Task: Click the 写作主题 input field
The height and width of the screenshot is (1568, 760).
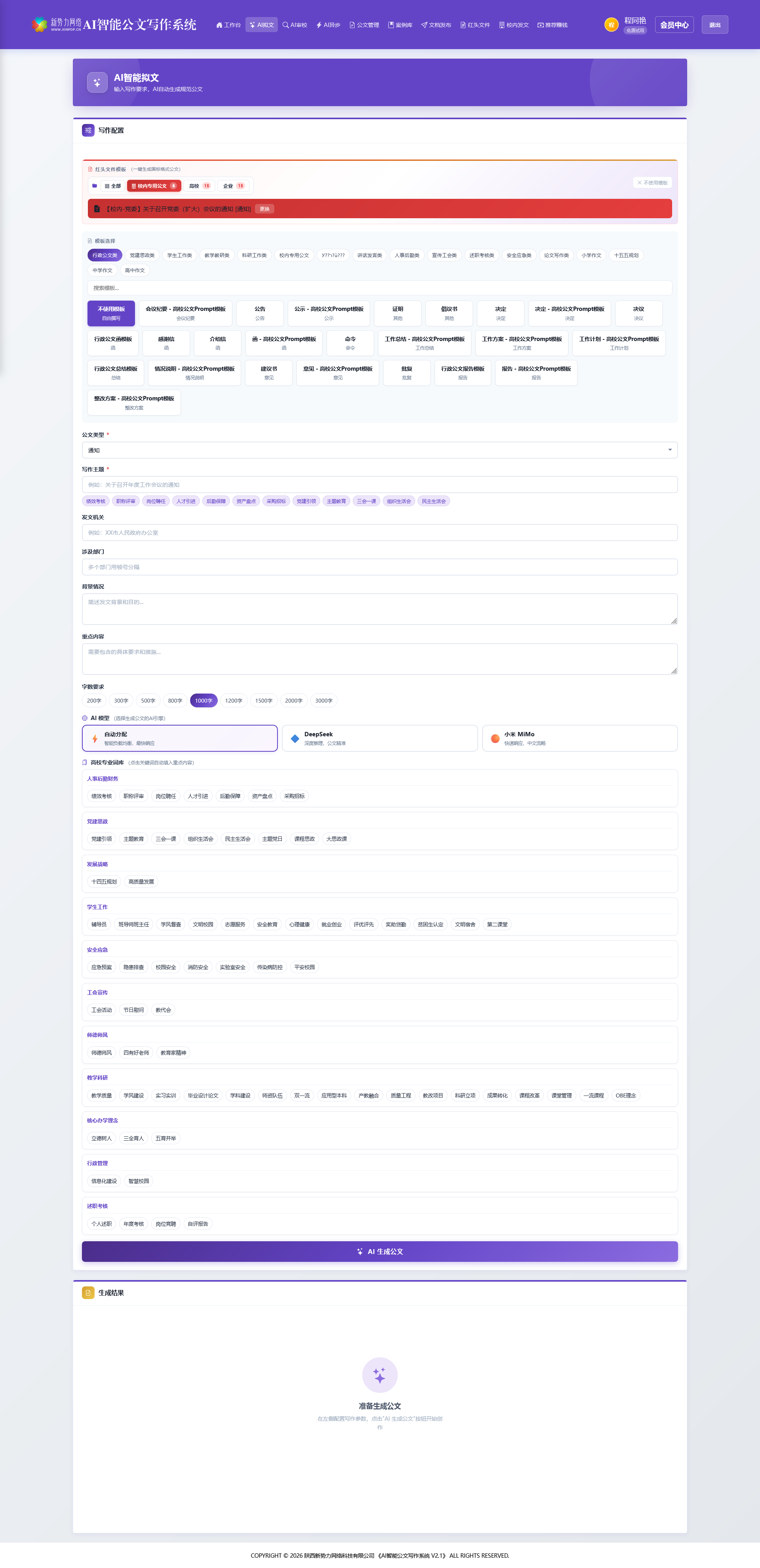Action: click(x=379, y=484)
